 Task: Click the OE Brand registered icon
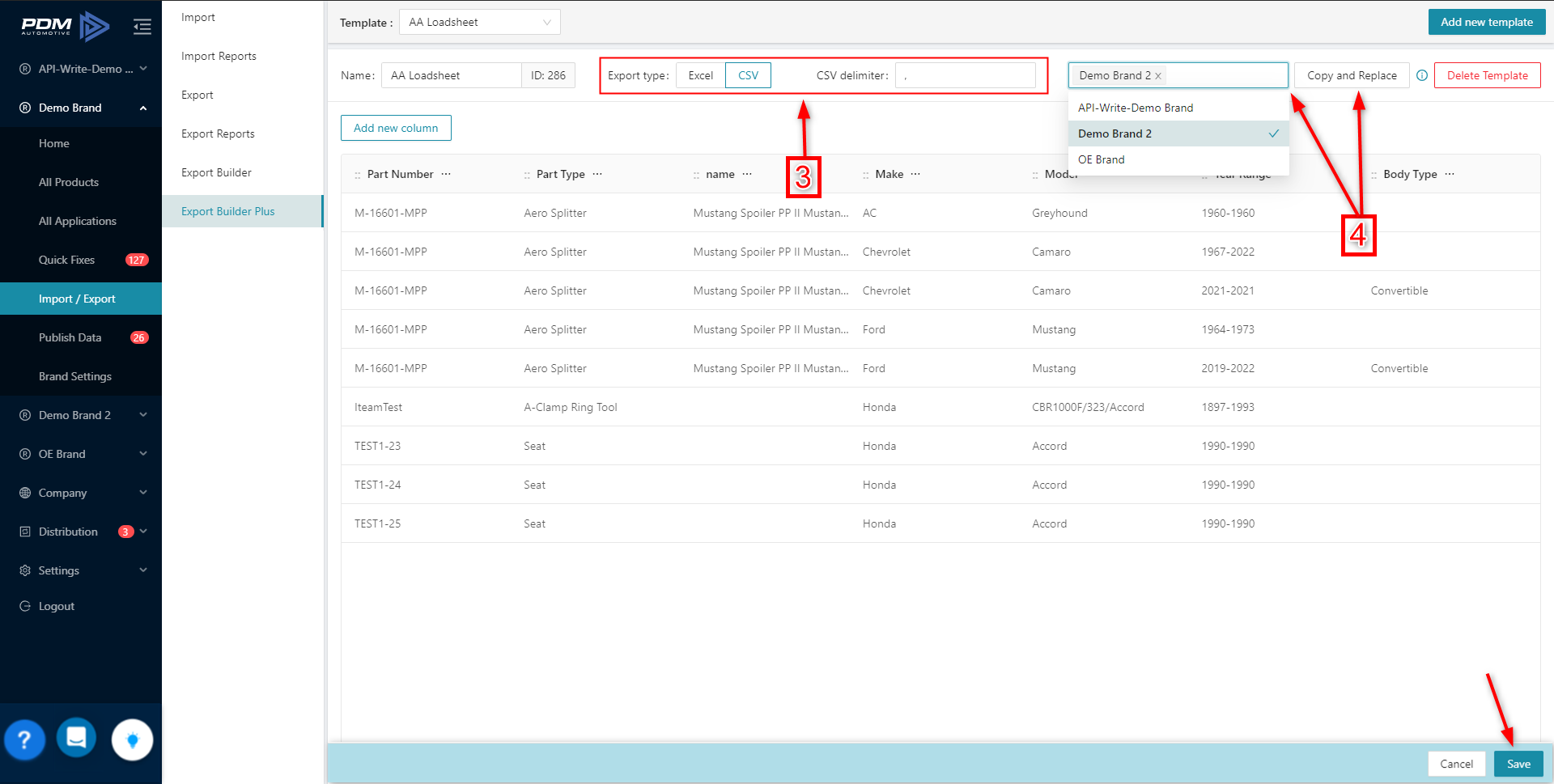click(25, 454)
